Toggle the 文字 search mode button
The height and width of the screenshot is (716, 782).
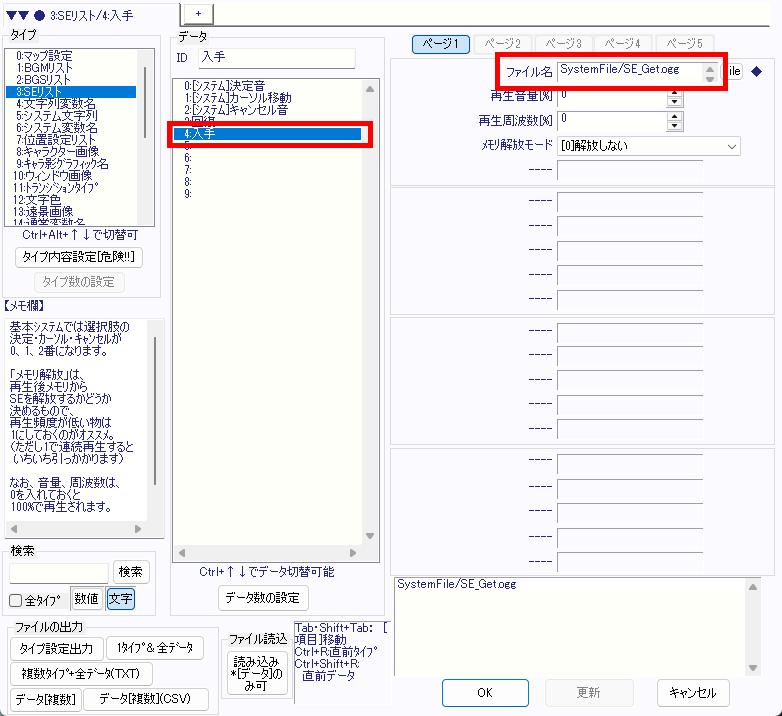(x=120, y=599)
